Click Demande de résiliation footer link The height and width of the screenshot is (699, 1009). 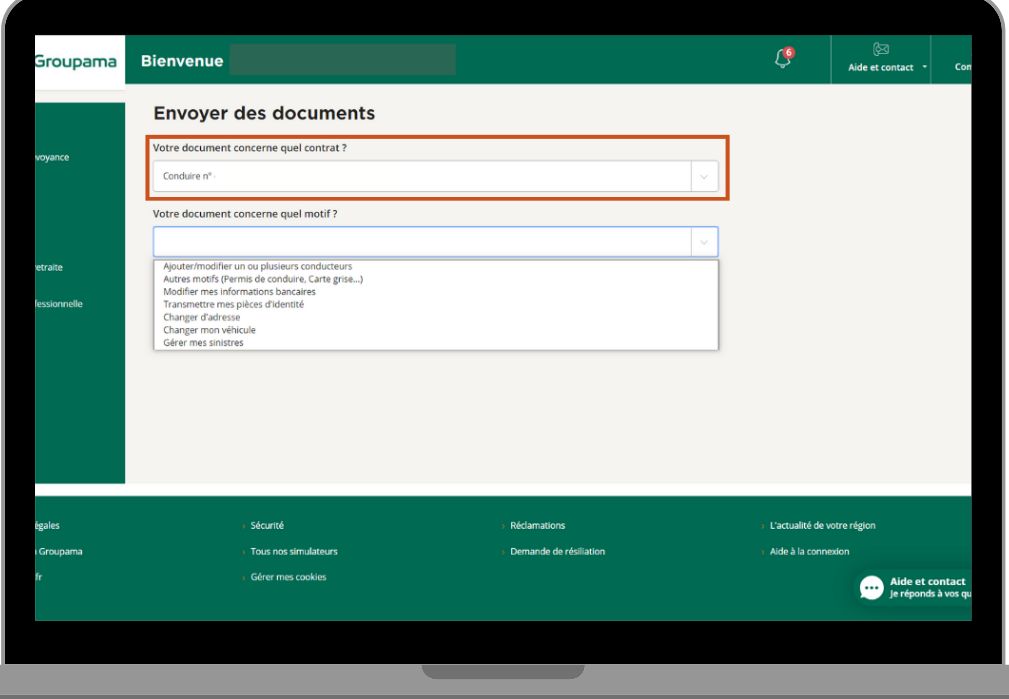[x=557, y=551]
